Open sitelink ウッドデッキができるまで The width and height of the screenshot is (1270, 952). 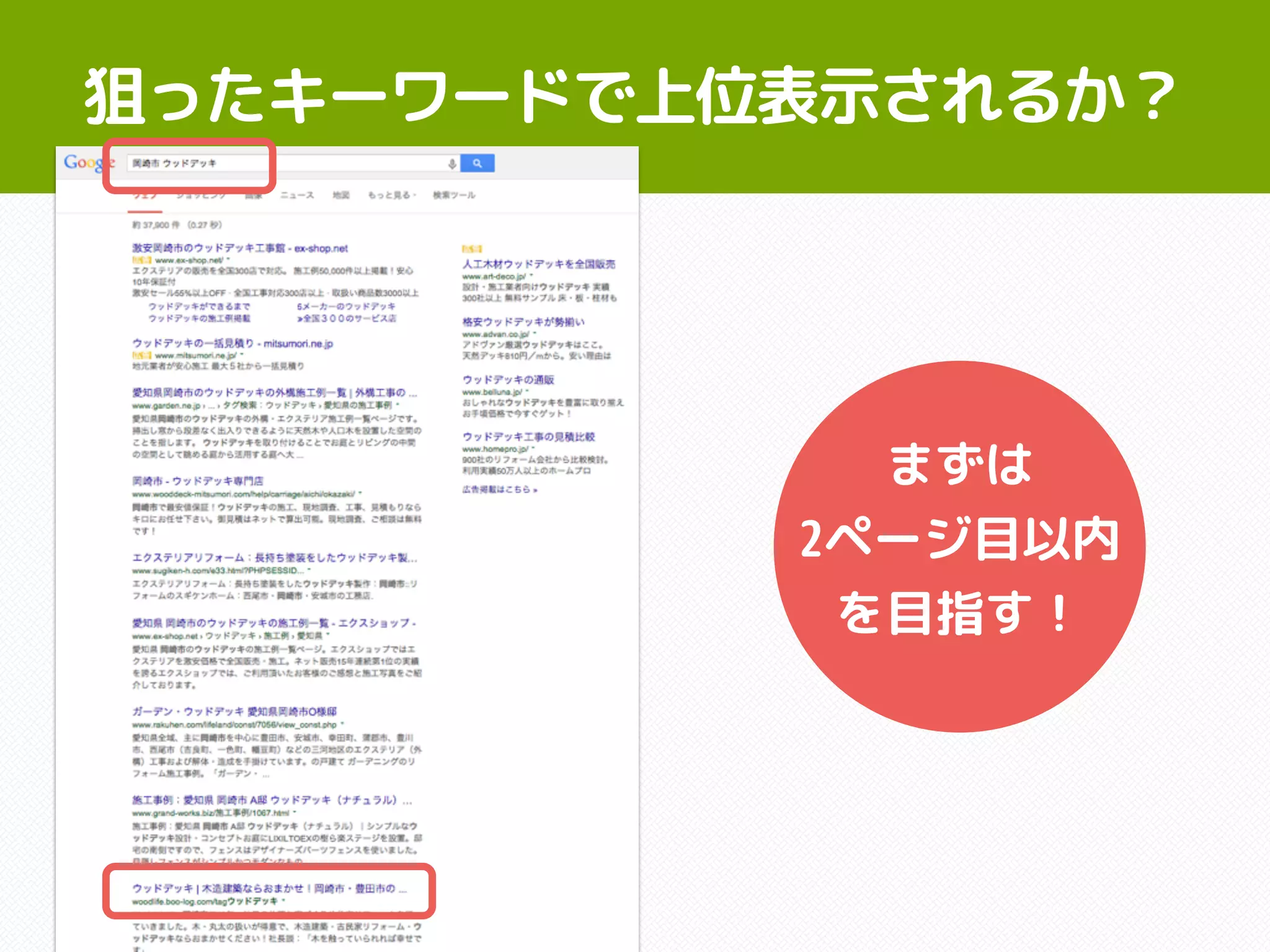[199, 307]
